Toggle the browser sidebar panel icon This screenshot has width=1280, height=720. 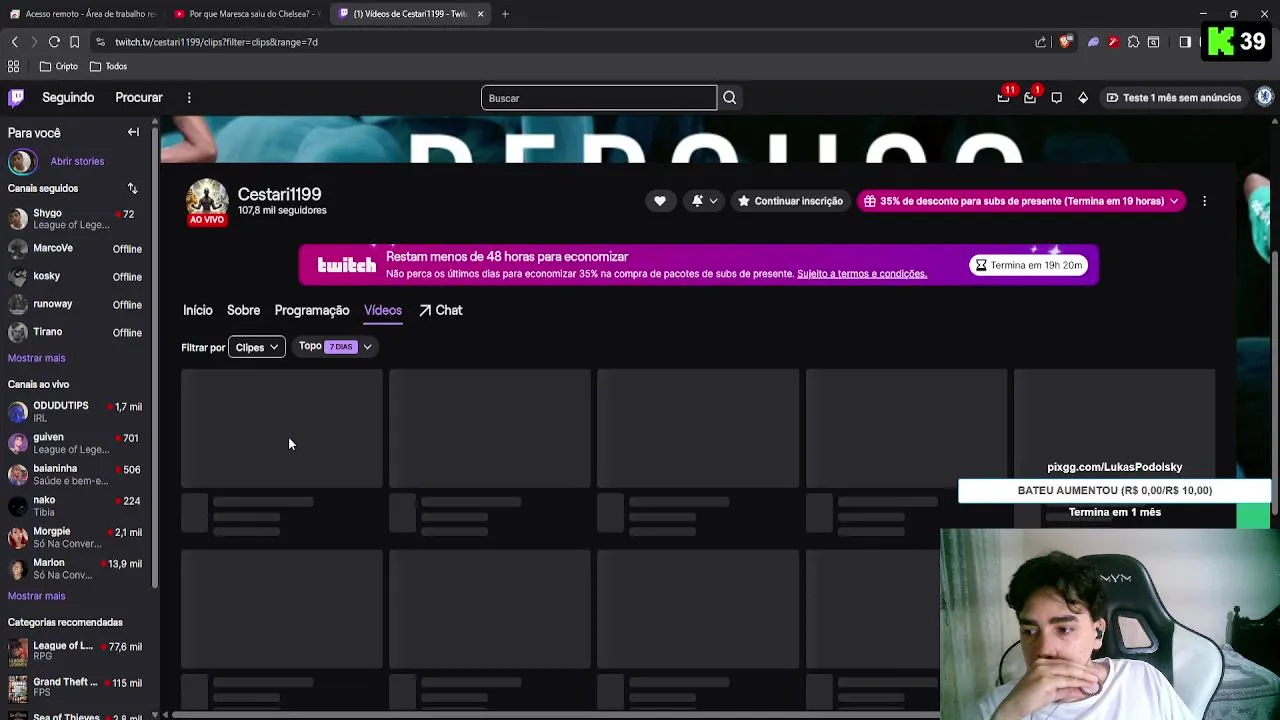(x=1185, y=42)
